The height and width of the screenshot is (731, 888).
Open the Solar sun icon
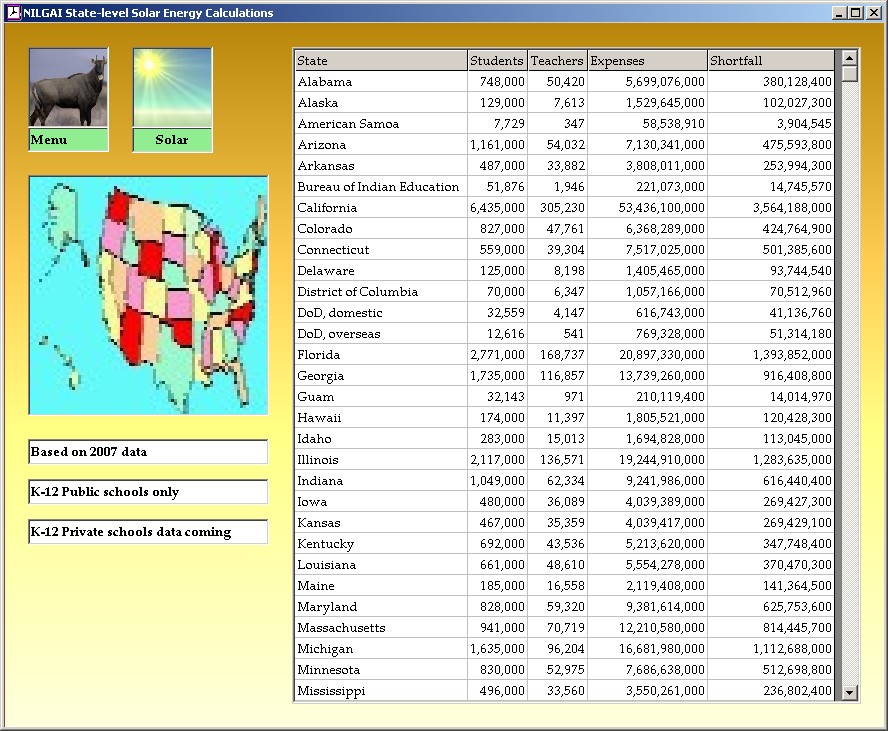pyautogui.click(x=172, y=88)
